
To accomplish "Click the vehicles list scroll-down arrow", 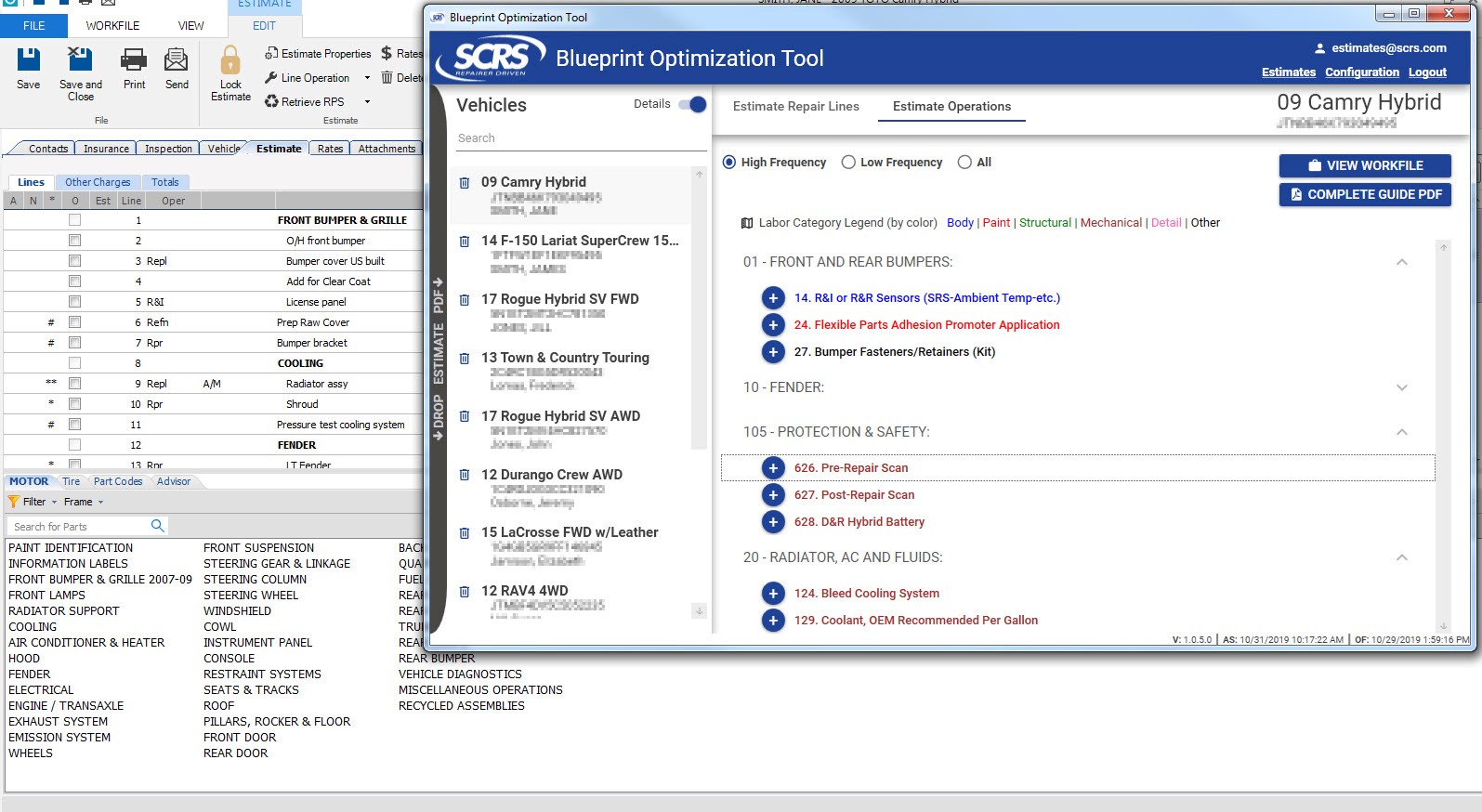I will point(699,610).
